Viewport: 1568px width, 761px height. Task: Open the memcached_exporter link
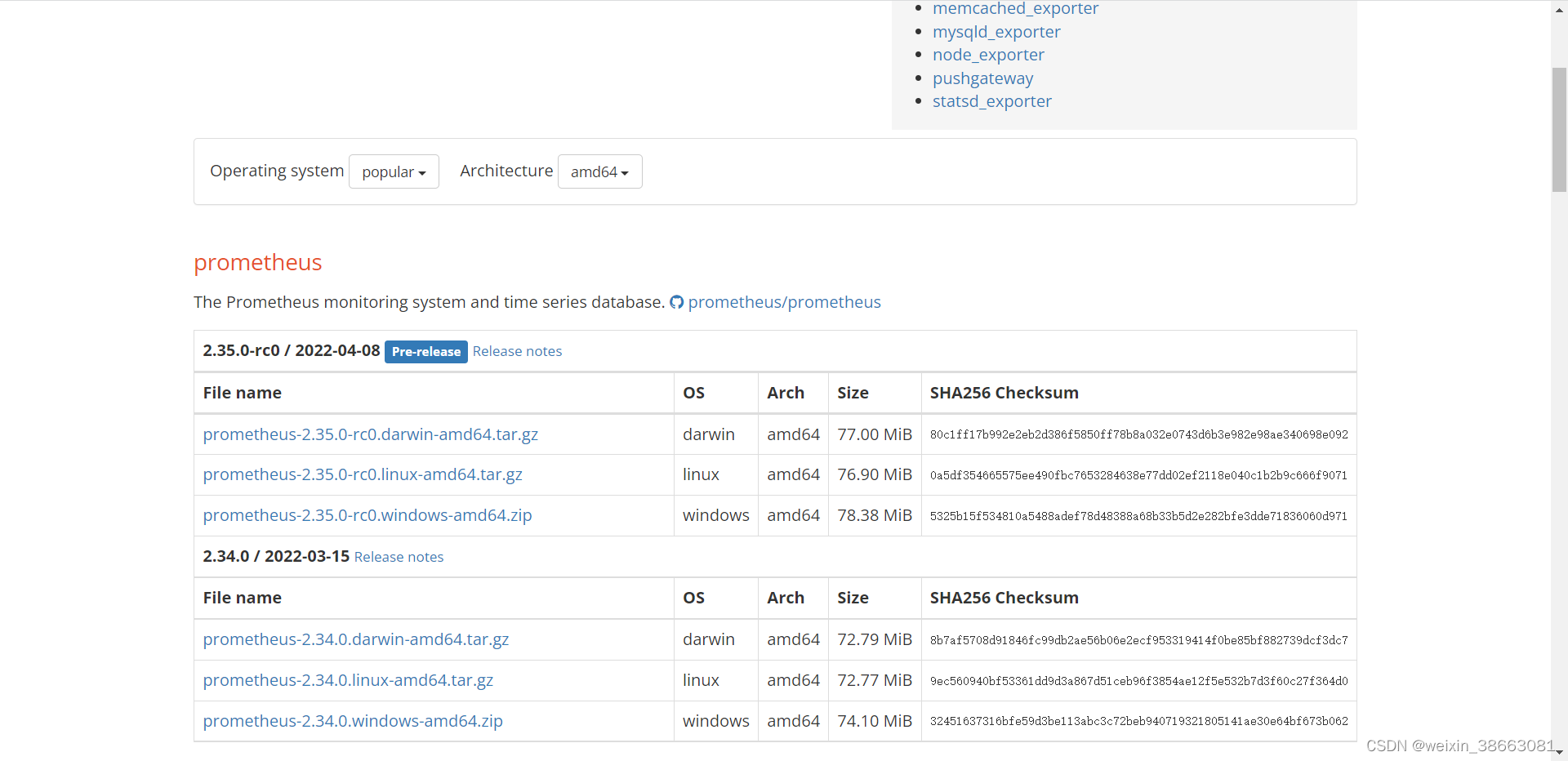pos(1015,9)
